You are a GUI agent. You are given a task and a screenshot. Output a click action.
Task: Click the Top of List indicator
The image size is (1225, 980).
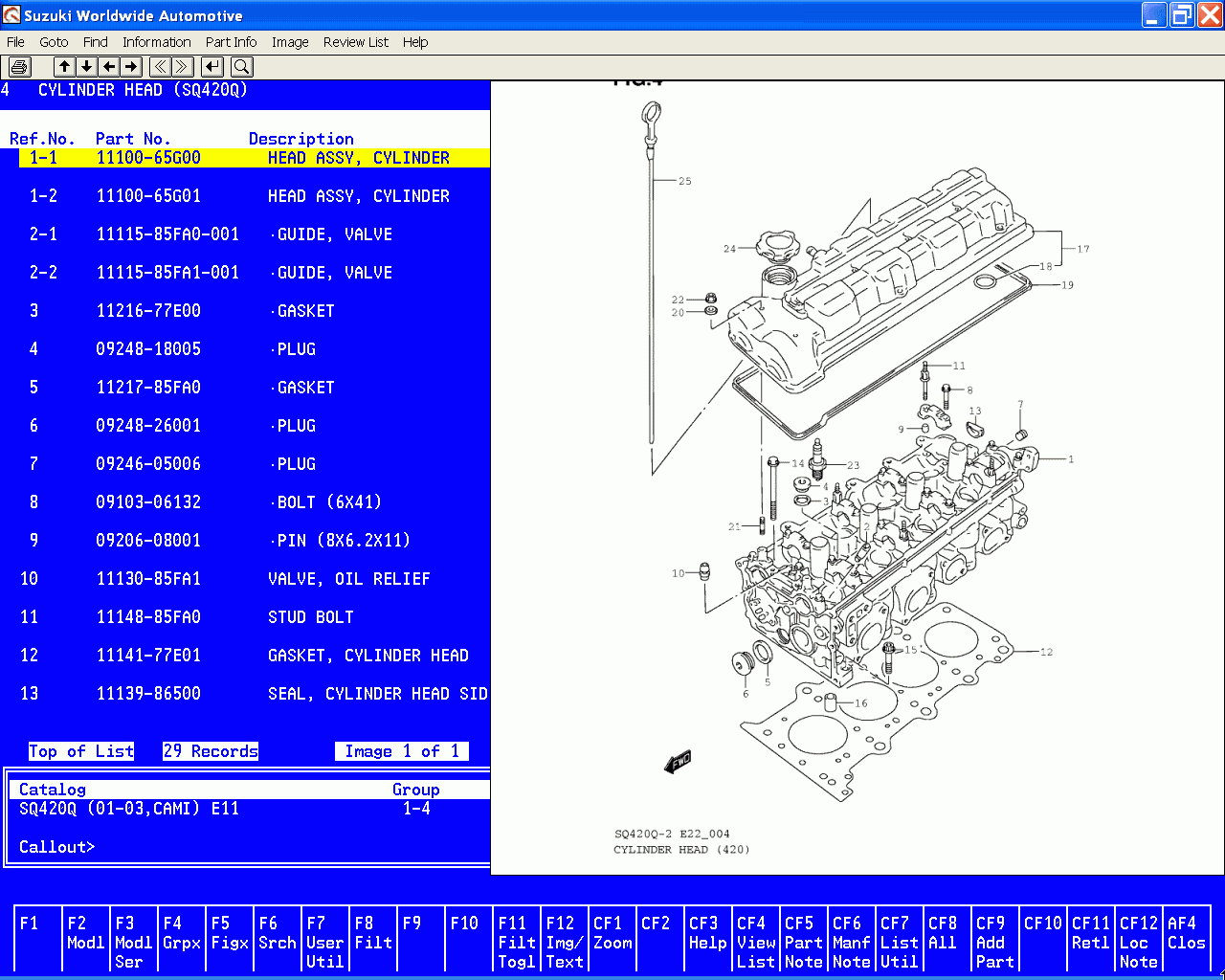click(x=81, y=751)
